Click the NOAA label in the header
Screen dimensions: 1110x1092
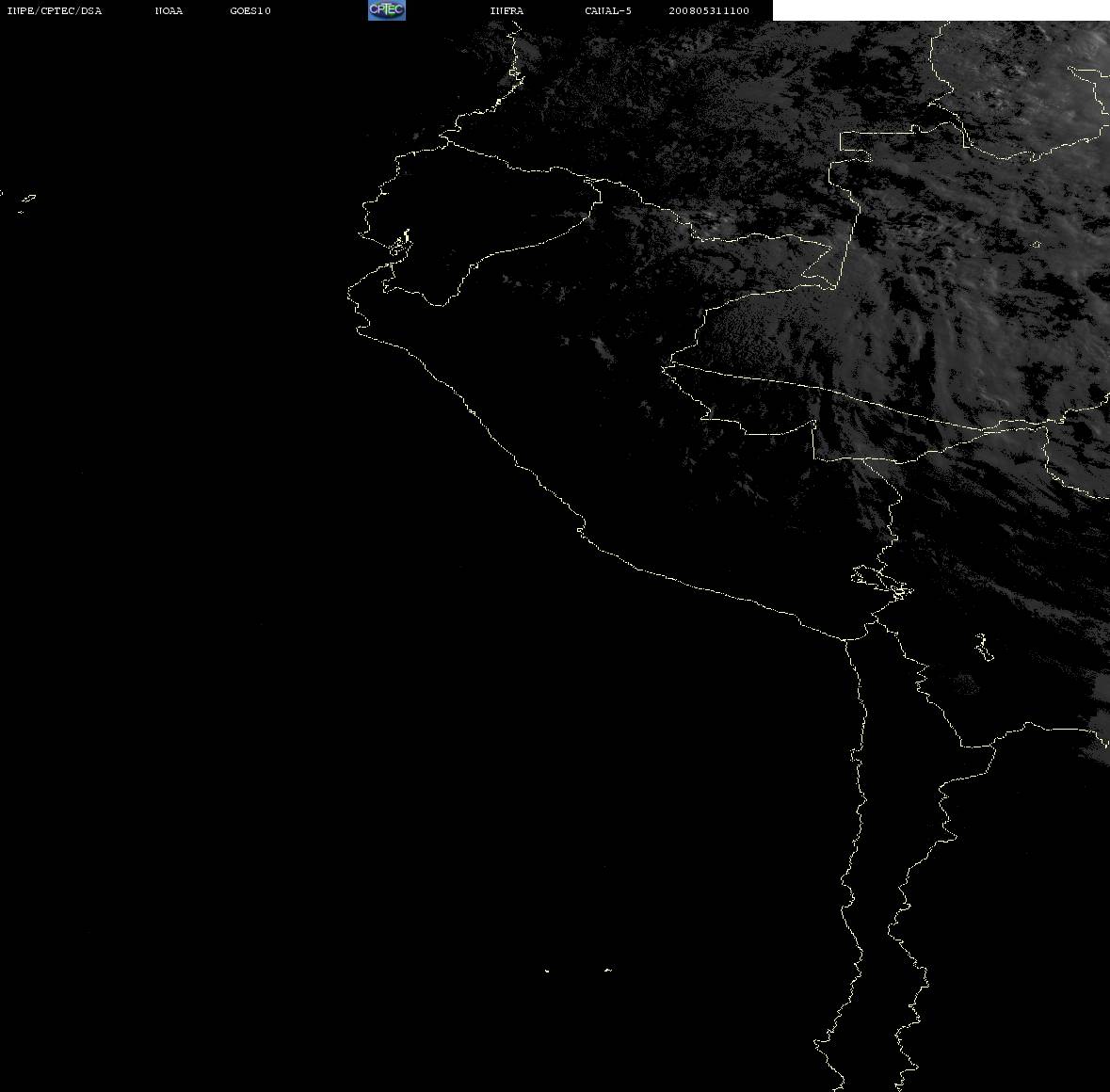click(x=169, y=10)
